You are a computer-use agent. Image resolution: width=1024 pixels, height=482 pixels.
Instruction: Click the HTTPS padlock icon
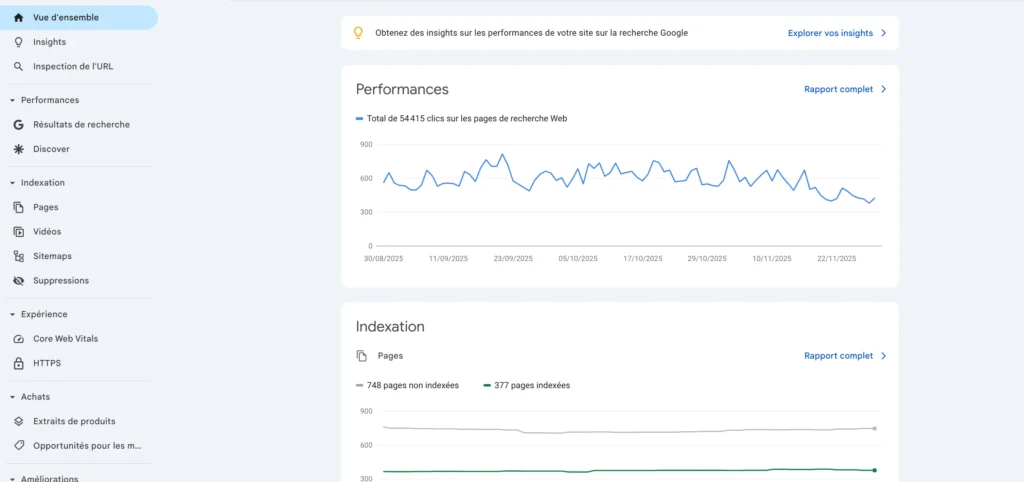(x=18, y=363)
